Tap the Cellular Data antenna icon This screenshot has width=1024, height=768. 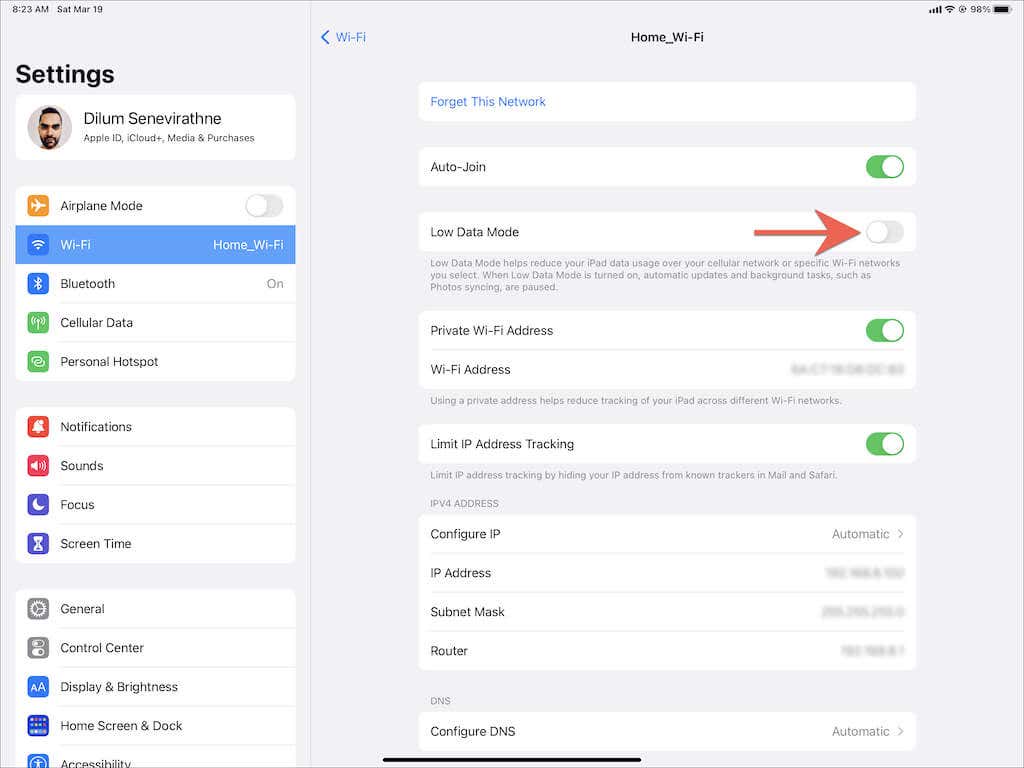pyautogui.click(x=38, y=323)
